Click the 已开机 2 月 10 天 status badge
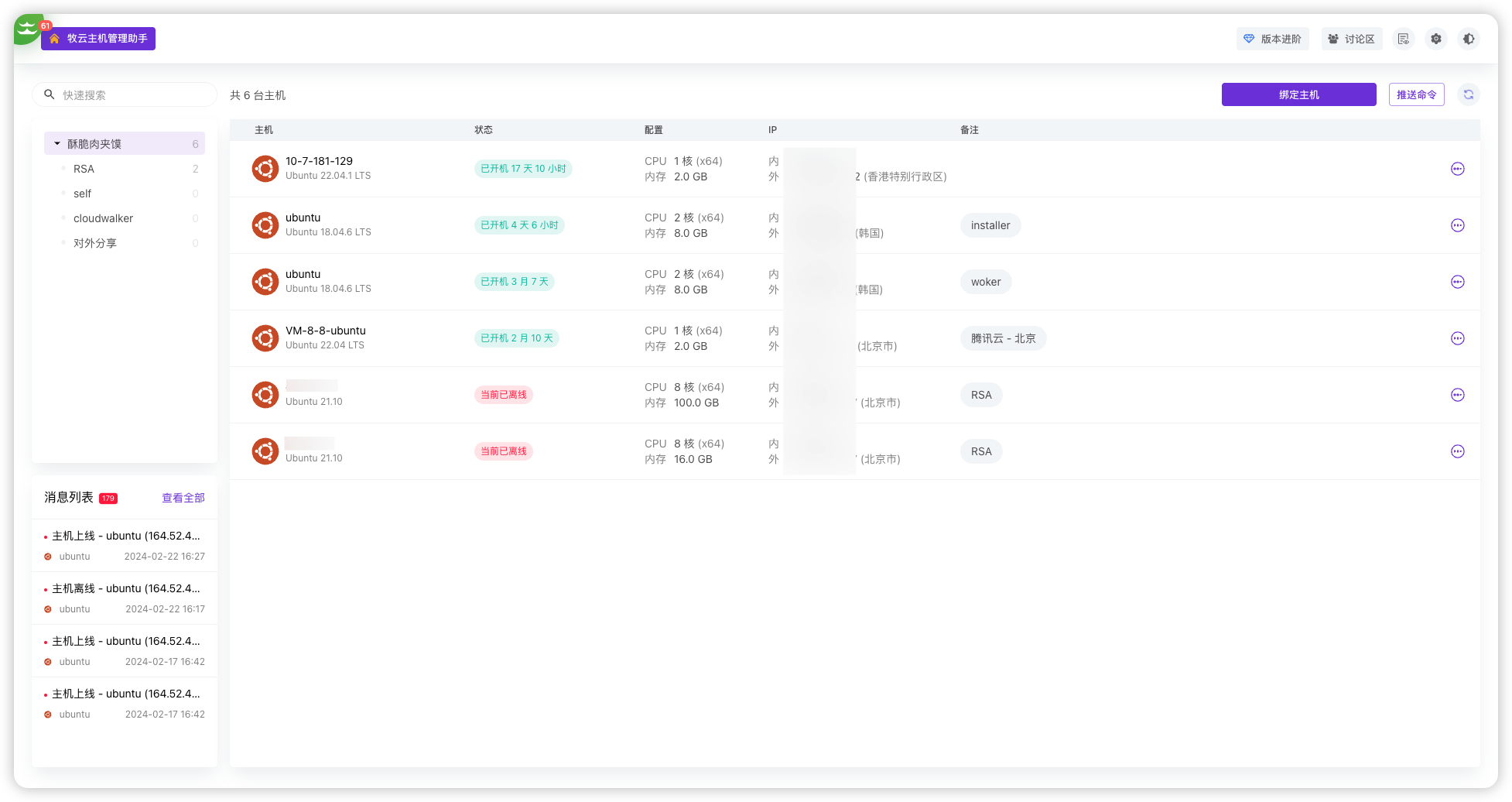This screenshot has height=802, width=1512. [x=517, y=338]
